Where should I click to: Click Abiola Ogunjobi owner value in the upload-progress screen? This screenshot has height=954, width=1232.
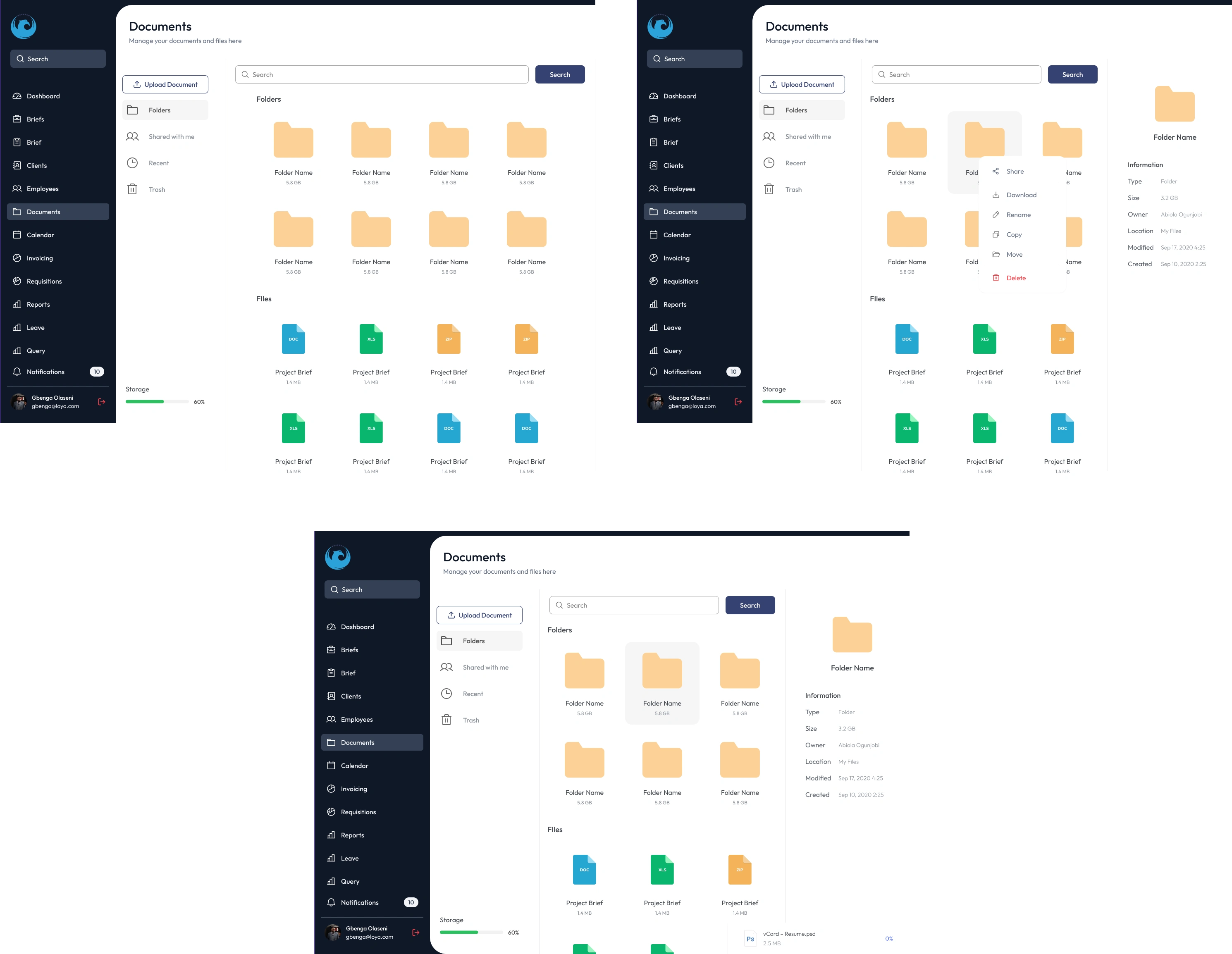[x=859, y=745]
